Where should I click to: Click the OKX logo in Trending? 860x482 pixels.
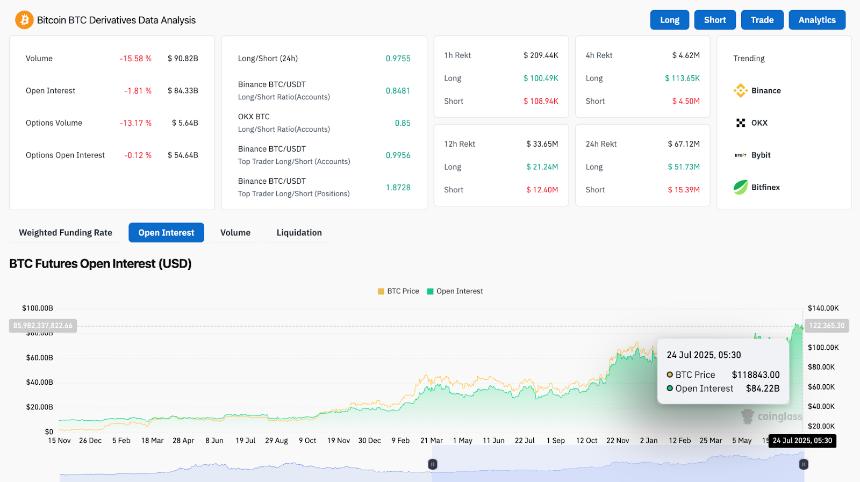(740, 123)
